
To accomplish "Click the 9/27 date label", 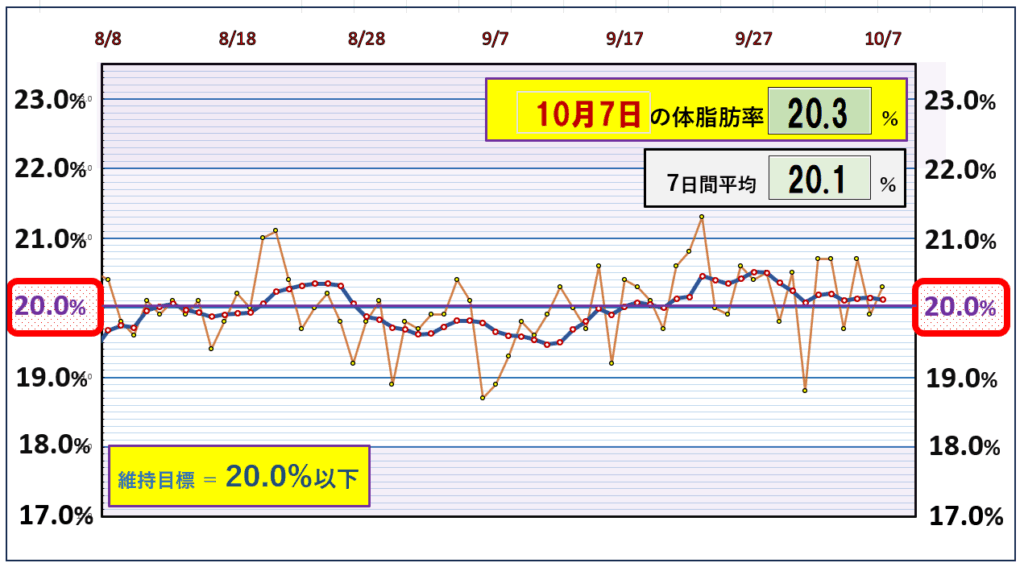I will coord(753,39).
